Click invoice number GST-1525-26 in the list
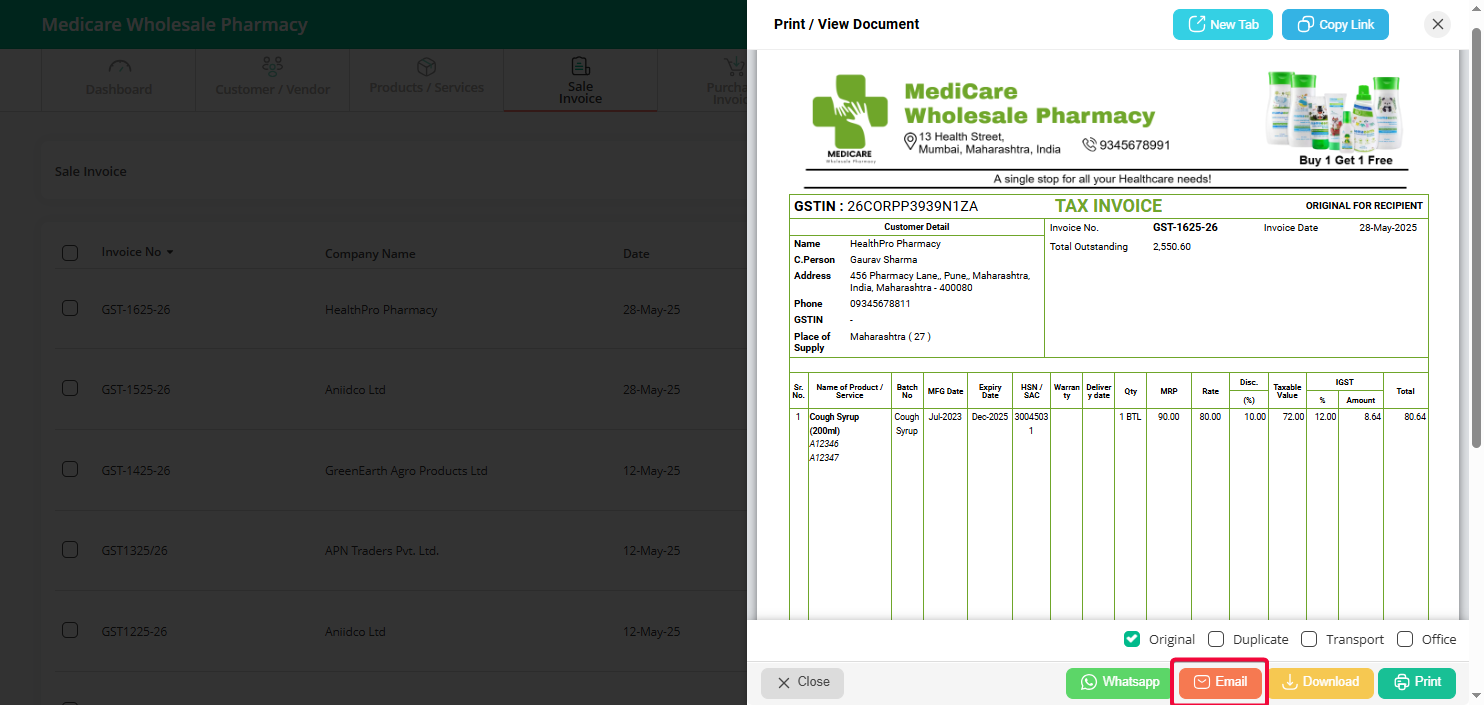Screen dimensions: 1484x705 136,390
